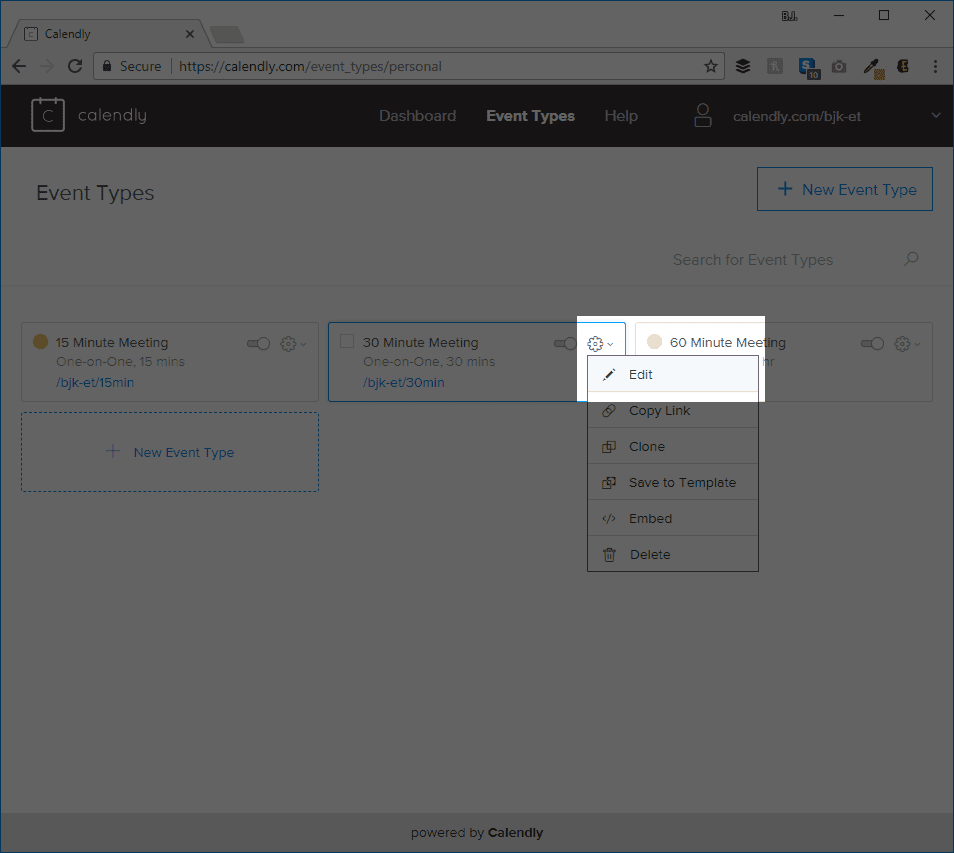The image size is (954, 853).
Task: Expand the account dropdown chevron in header
Action: tap(936, 115)
